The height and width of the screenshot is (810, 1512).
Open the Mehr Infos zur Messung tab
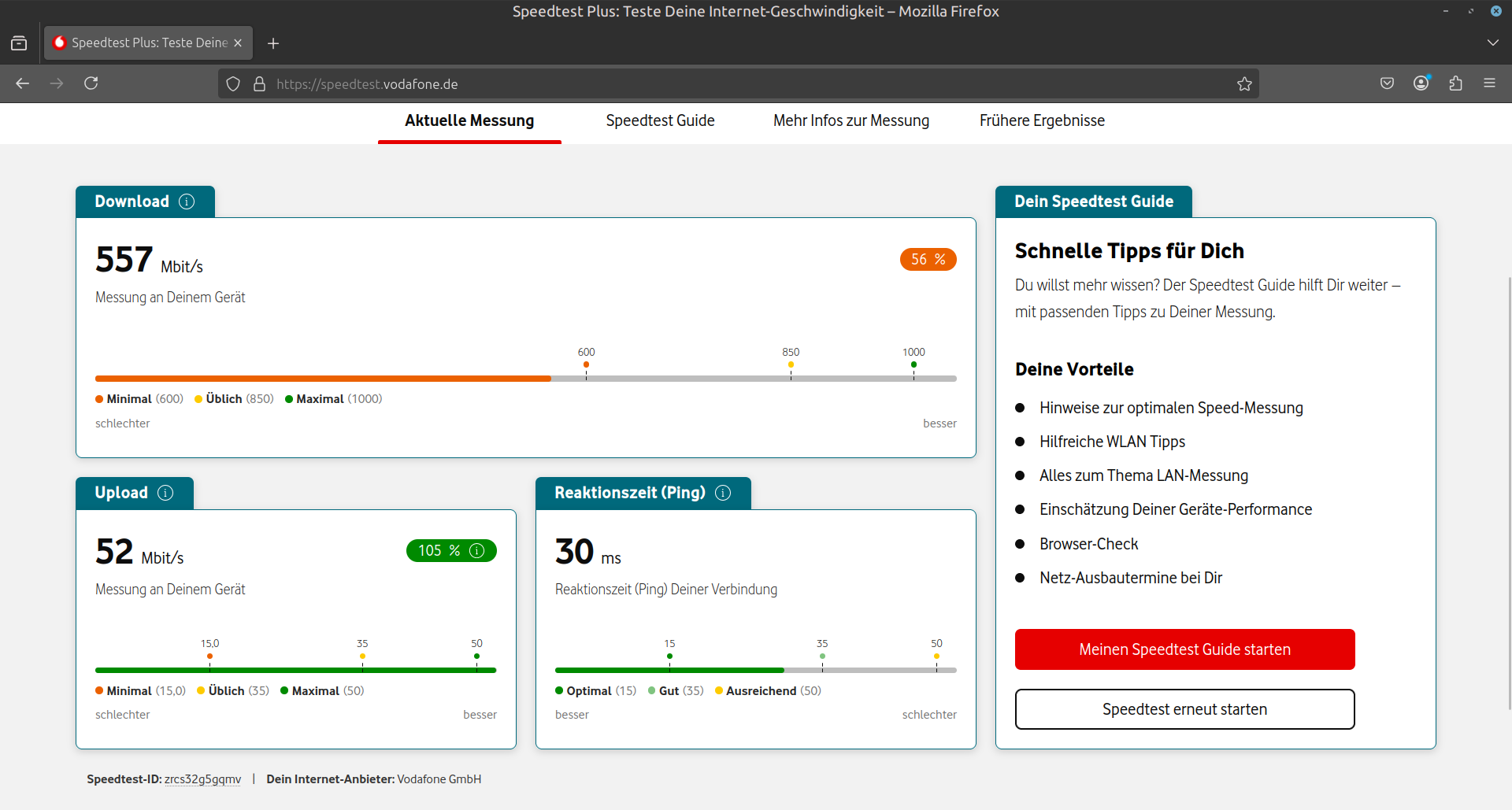tap(851, 121)
